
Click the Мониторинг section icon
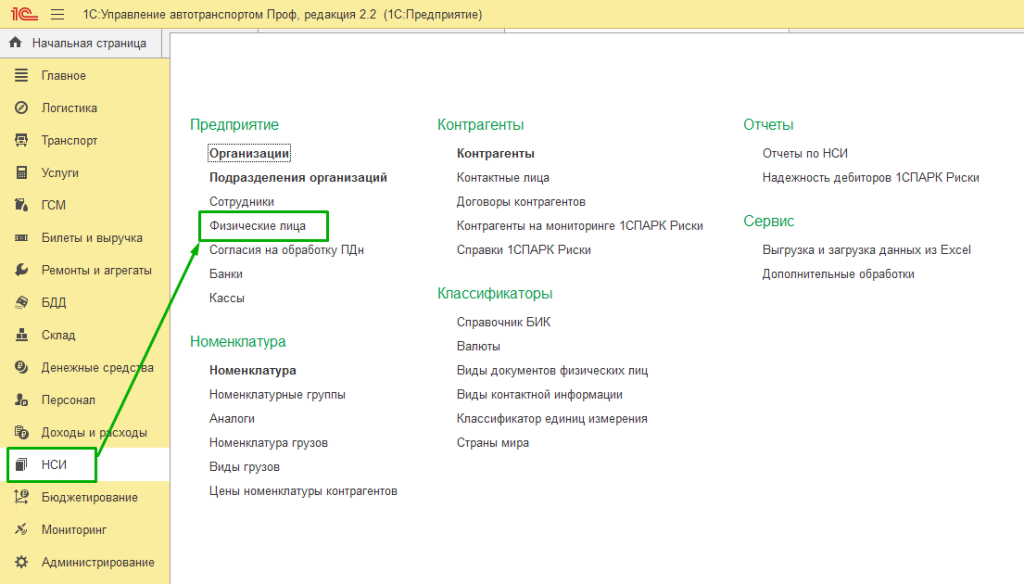click(x=21, y=530)
